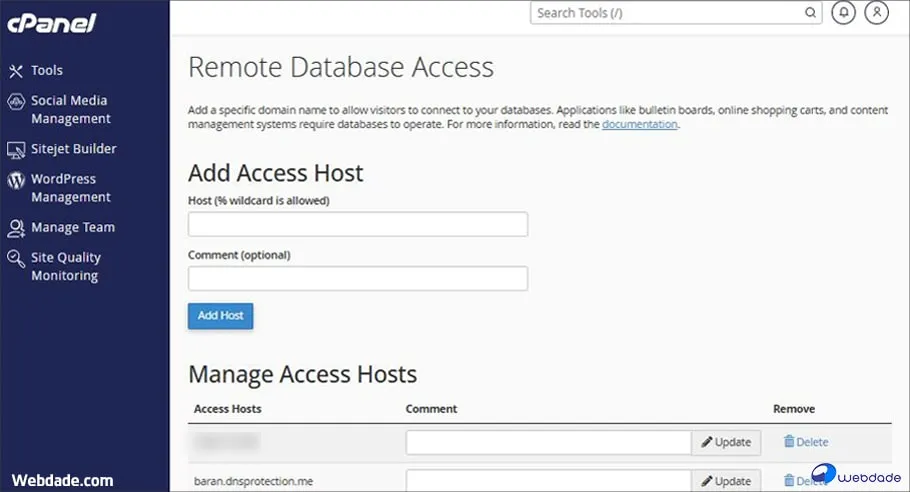
Task: Click the Social Media Management icon
Action: (16, 102)
